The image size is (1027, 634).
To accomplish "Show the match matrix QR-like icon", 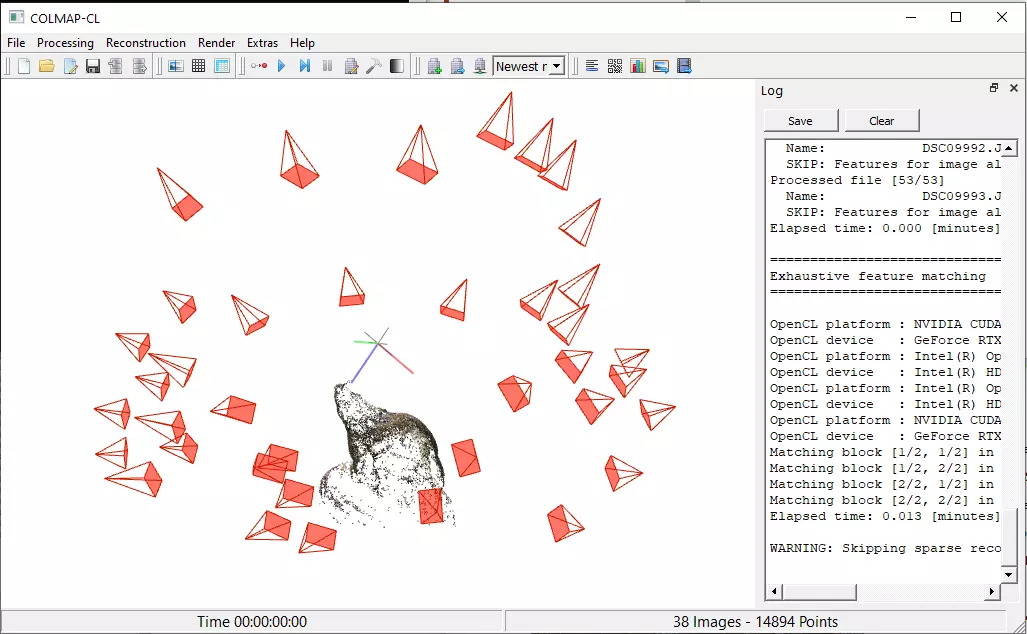I will [x=614, y=67].
